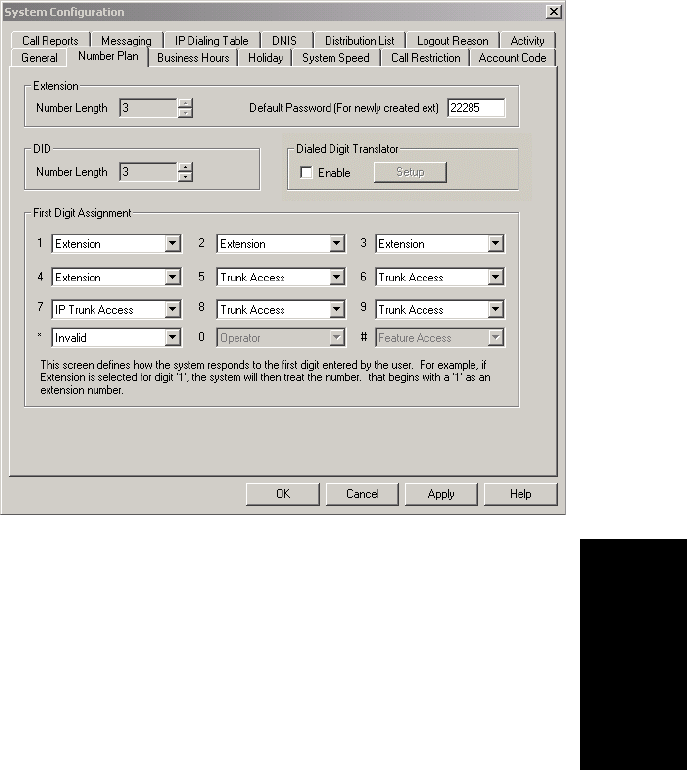Click the OK button
687x770 pixels.
[283, 494]
